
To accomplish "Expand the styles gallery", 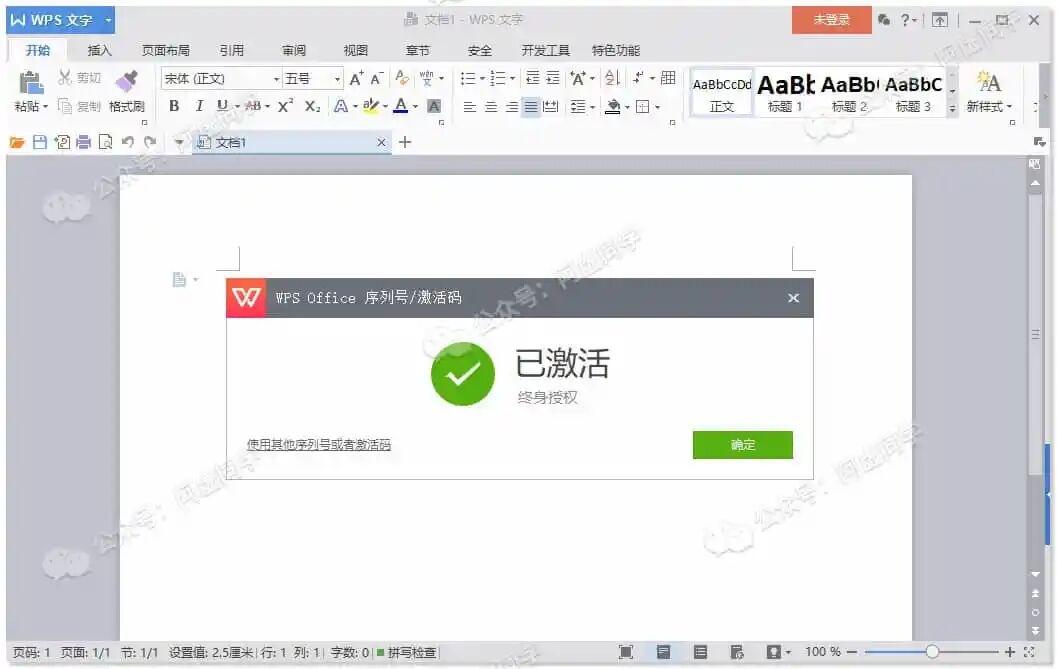I will pyautogui.click(x=952, y=109).
